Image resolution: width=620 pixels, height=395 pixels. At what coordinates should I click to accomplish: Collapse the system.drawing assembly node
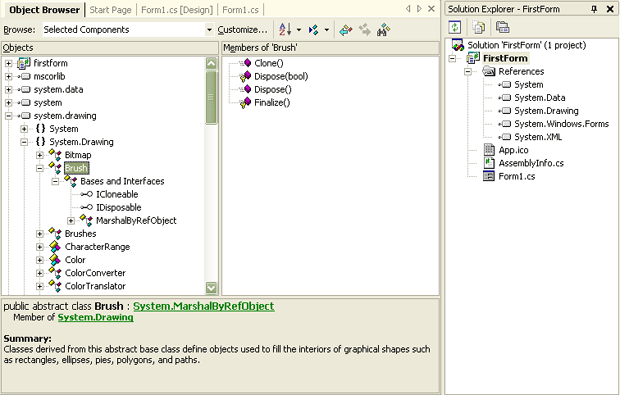pyautogui.click(x=8, y=116)
